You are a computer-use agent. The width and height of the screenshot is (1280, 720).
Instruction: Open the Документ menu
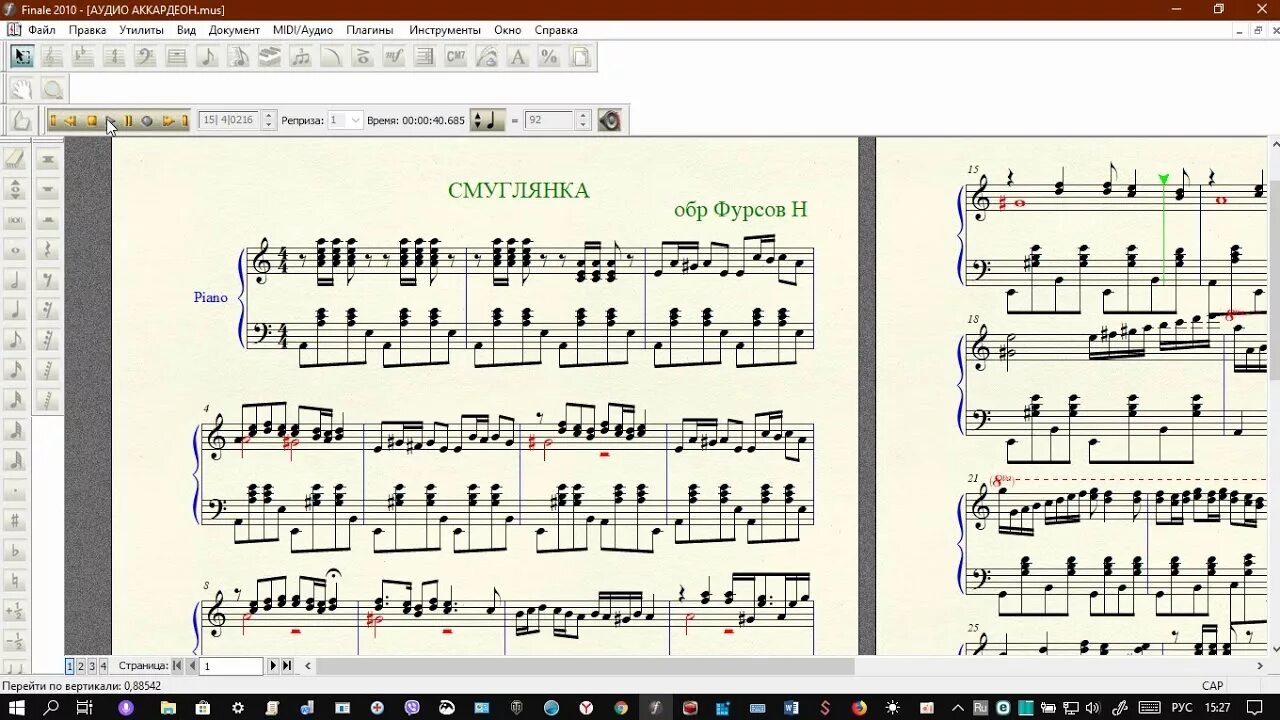234,30
